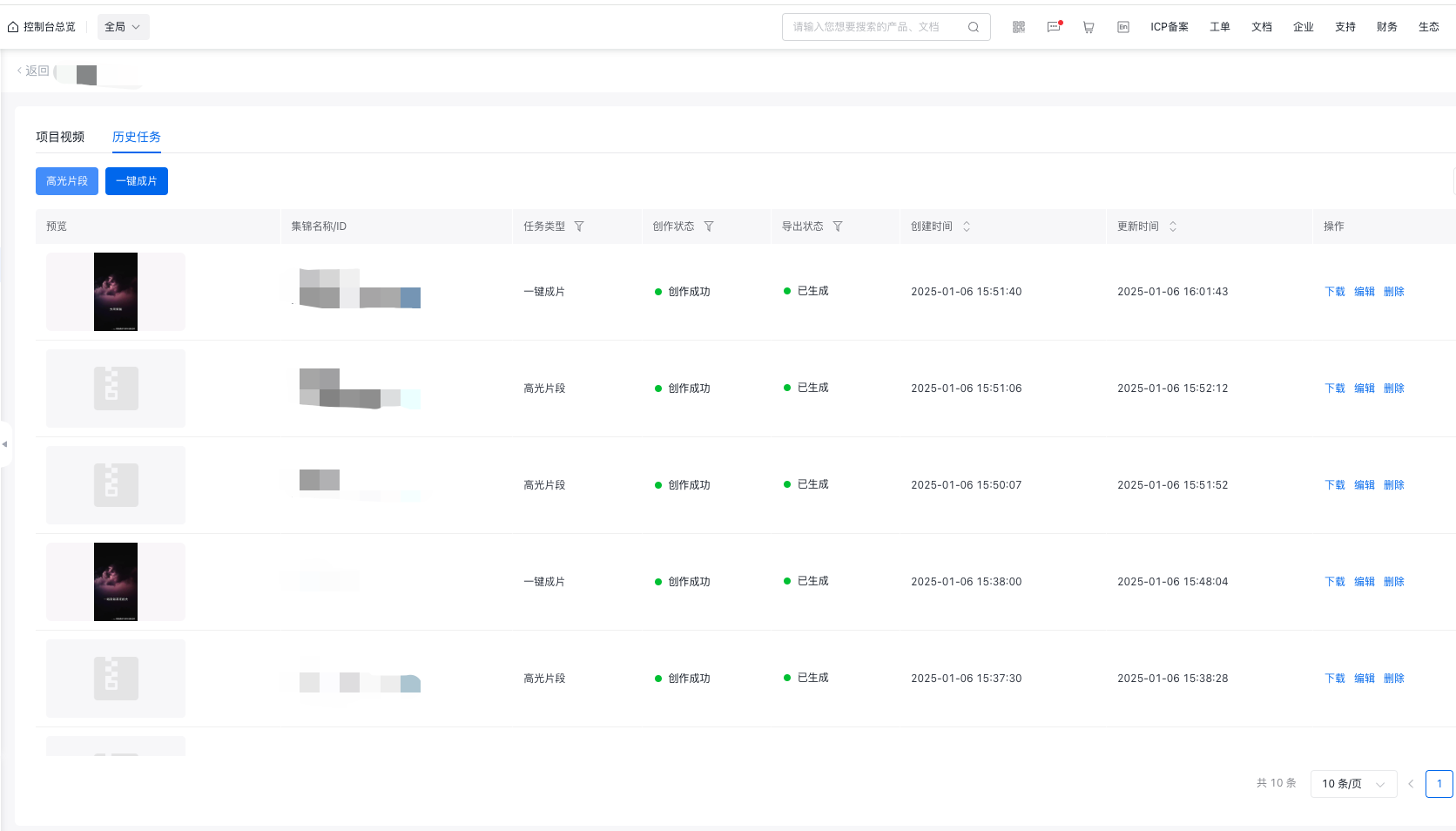
Task: Open the message notifications icon
Action: tap(1054, 27)
